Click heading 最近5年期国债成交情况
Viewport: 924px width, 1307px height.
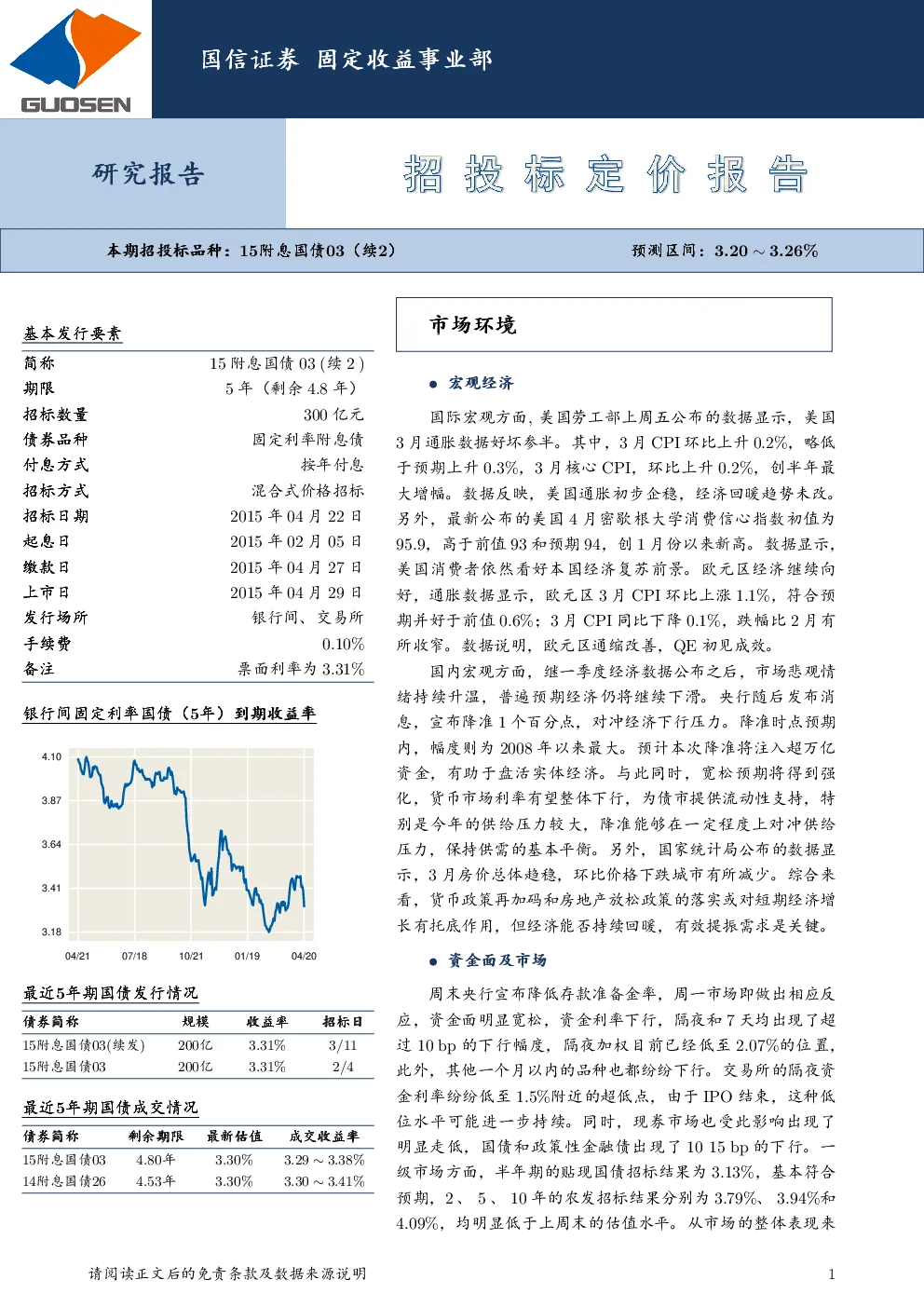pos(111,1108)
